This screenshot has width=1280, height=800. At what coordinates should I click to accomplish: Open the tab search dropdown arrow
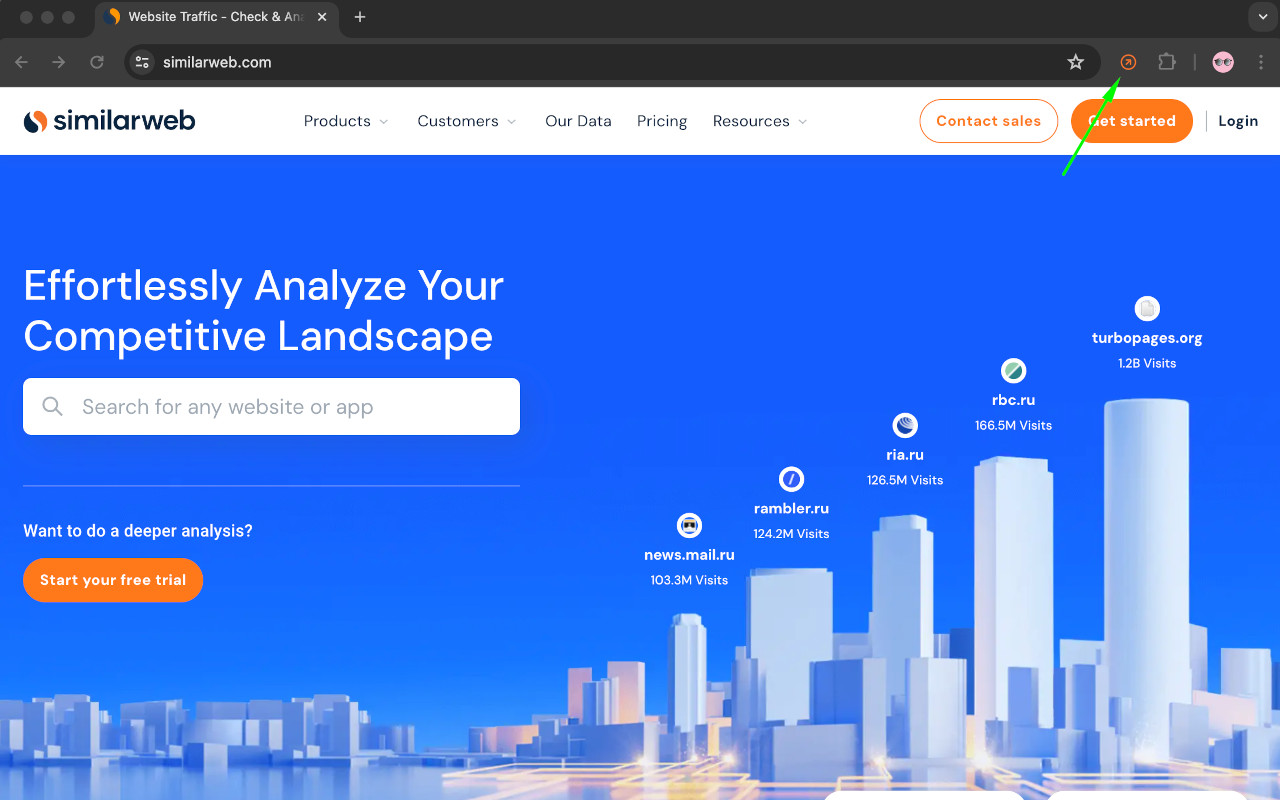(1263, 17)
